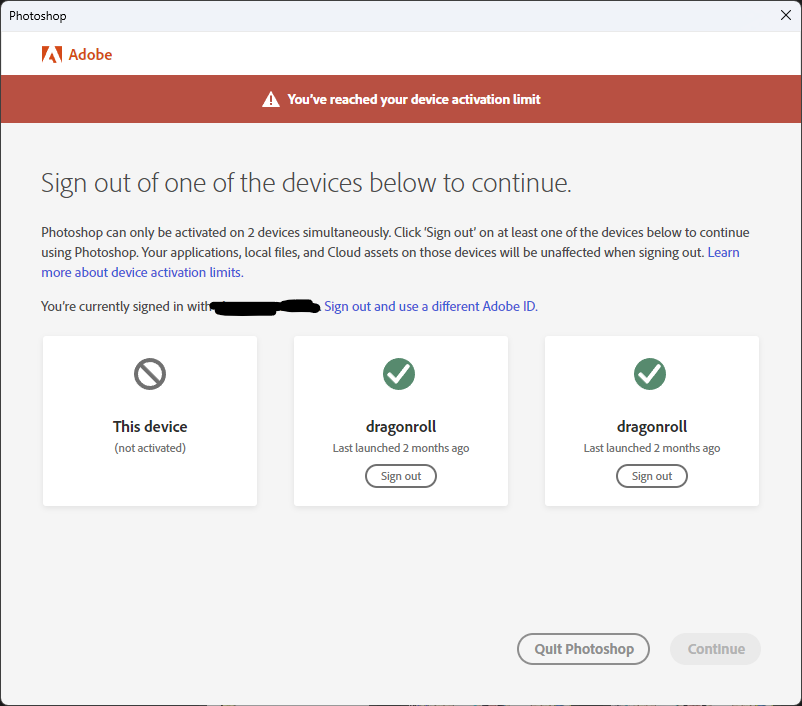Click the green checkmark on second dragonroll device
Screen dimensions: 802x706
(x=651, y=374)
